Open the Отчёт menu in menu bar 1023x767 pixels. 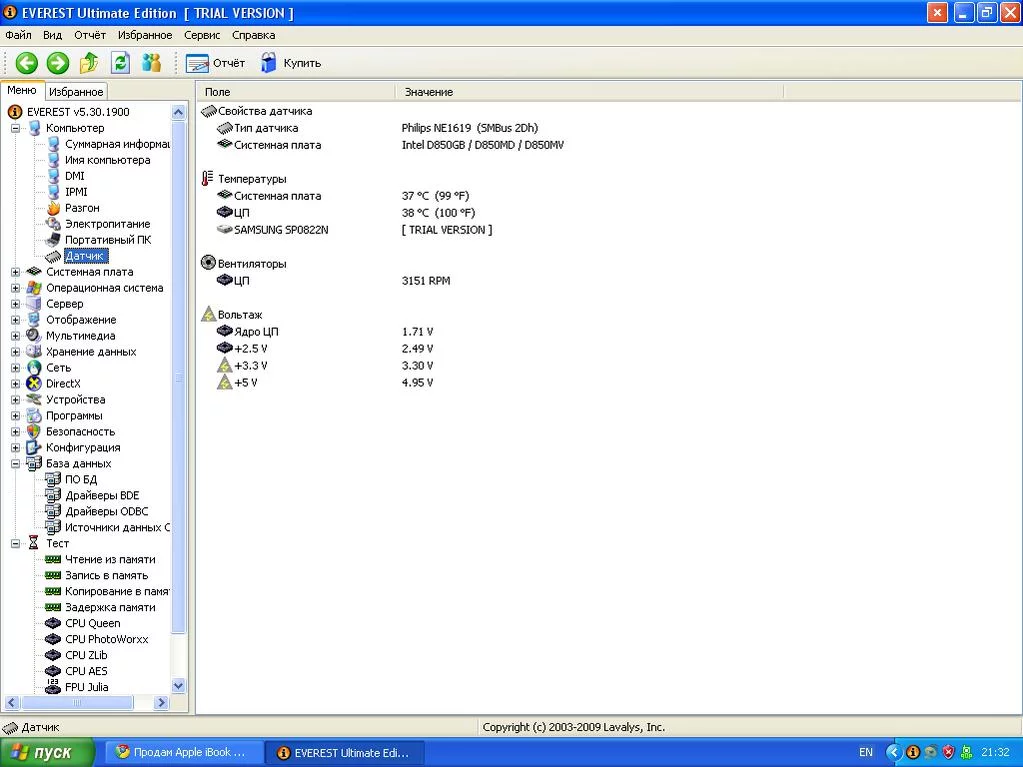tap(90, 35)
